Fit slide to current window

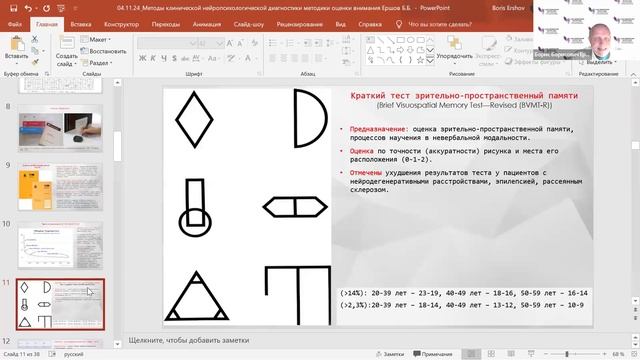[x=634, y=354]
